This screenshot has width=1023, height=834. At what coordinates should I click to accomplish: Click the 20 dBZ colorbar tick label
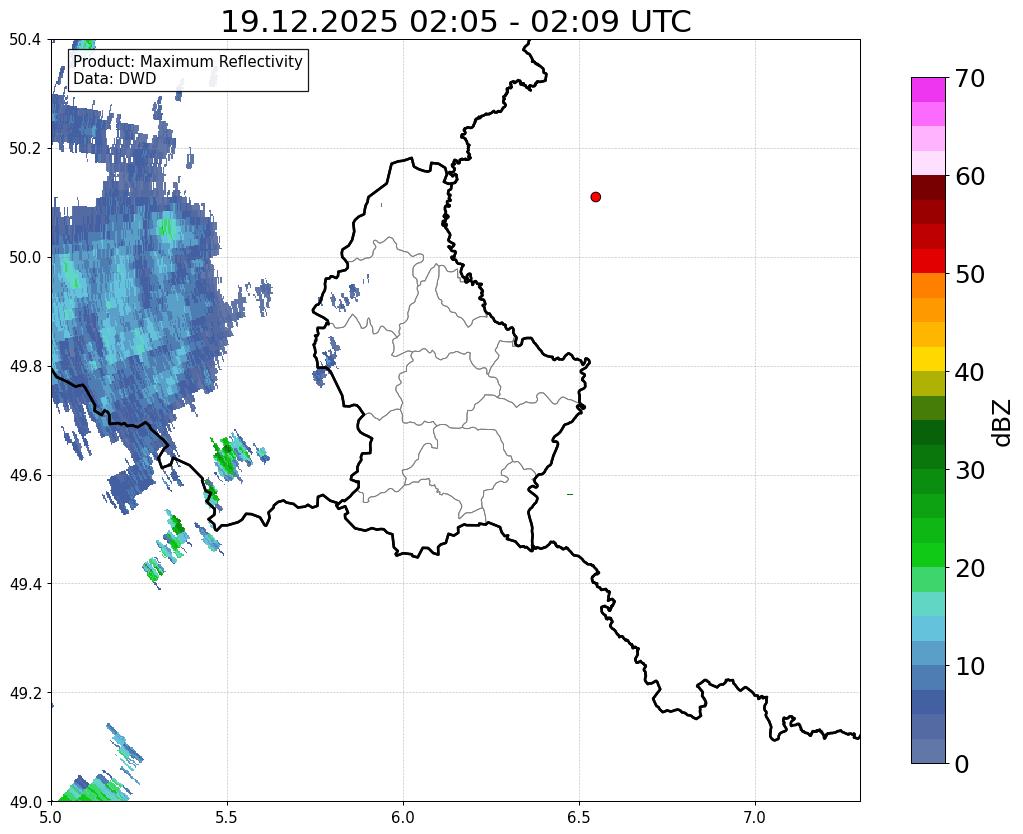(970, 568)
